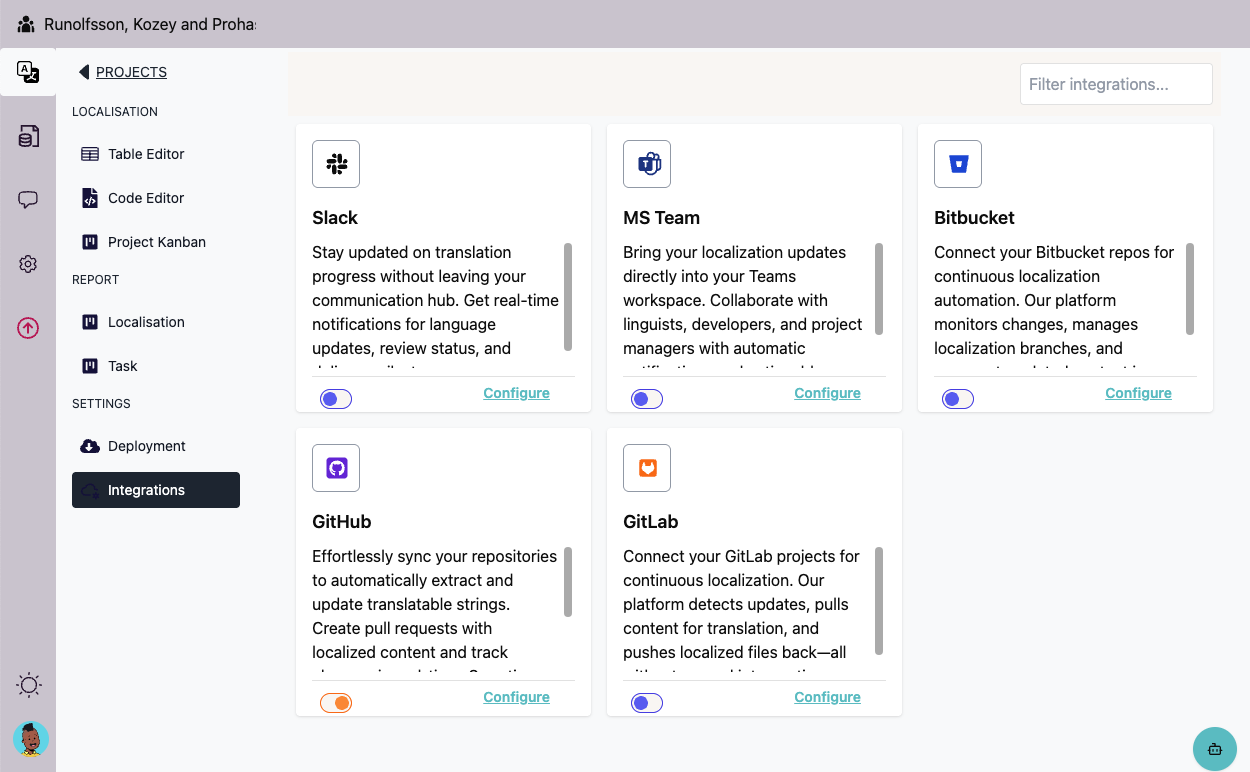1250x772 pixels.
Task: Configure the MS Team integration
Action: [x=827, y=393]
